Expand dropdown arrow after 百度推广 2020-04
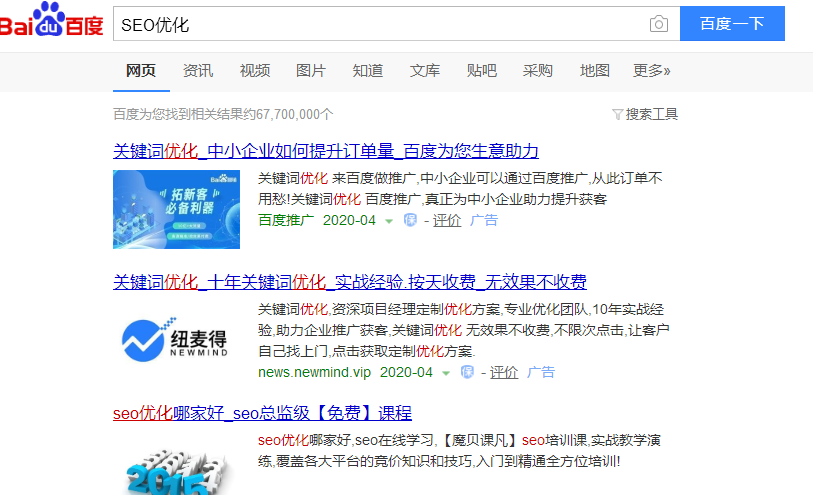The image size is (813, 495). [x=389, y=221]
